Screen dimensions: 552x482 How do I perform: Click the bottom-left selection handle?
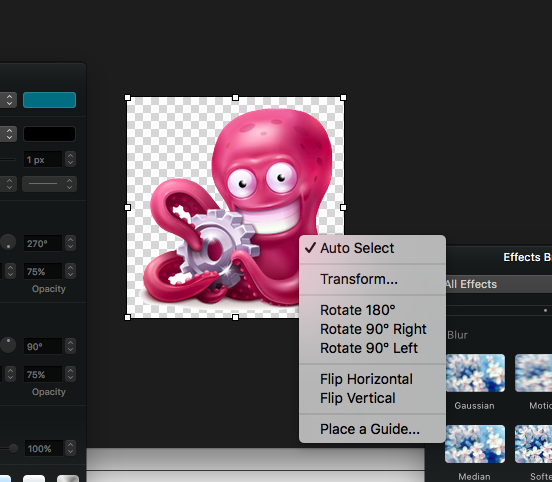point(128,318)
